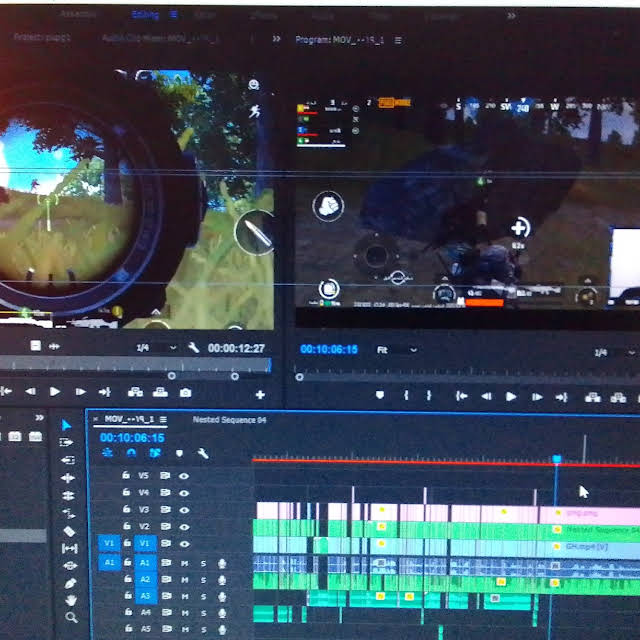Open Program monitor Fit zoom dropdown
640x640 pixels.
(397, 350)
